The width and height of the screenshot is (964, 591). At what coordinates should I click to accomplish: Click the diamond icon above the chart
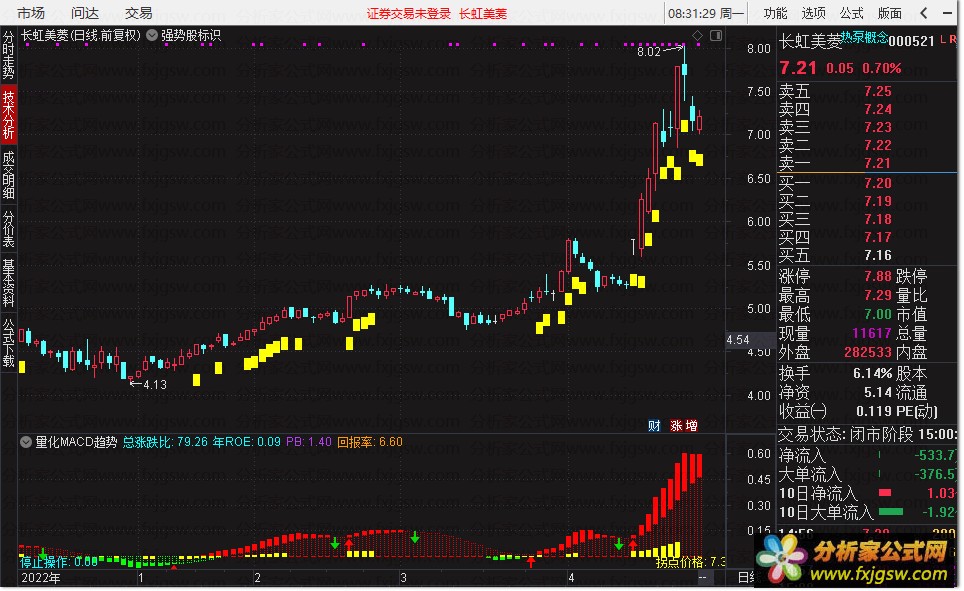coord(697,36)
